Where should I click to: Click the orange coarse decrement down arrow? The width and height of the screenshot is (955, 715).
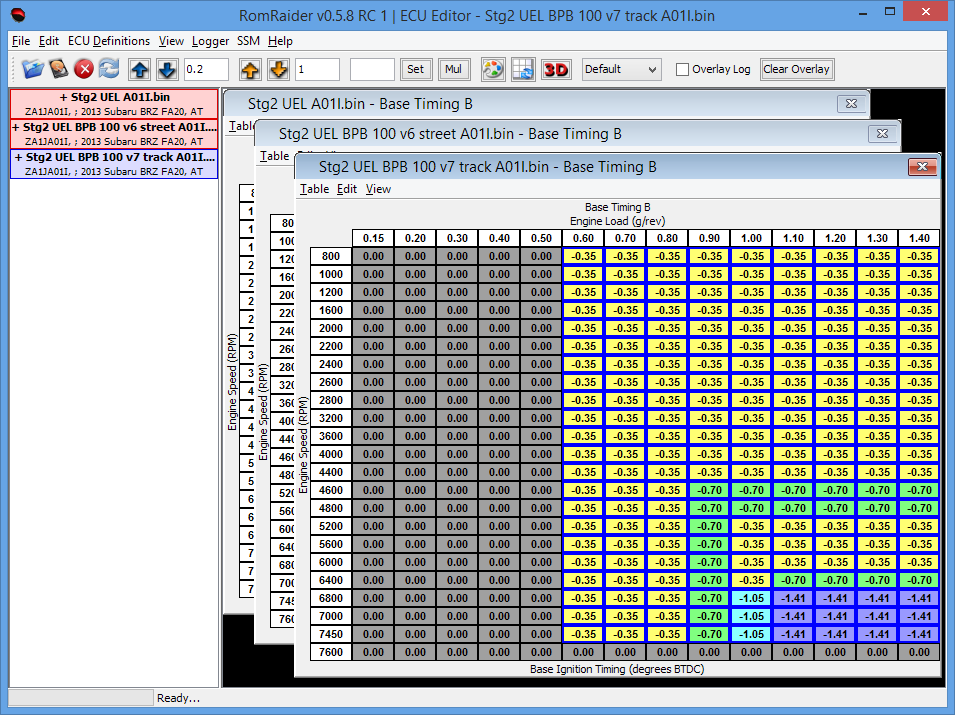[x=279, y=69]
